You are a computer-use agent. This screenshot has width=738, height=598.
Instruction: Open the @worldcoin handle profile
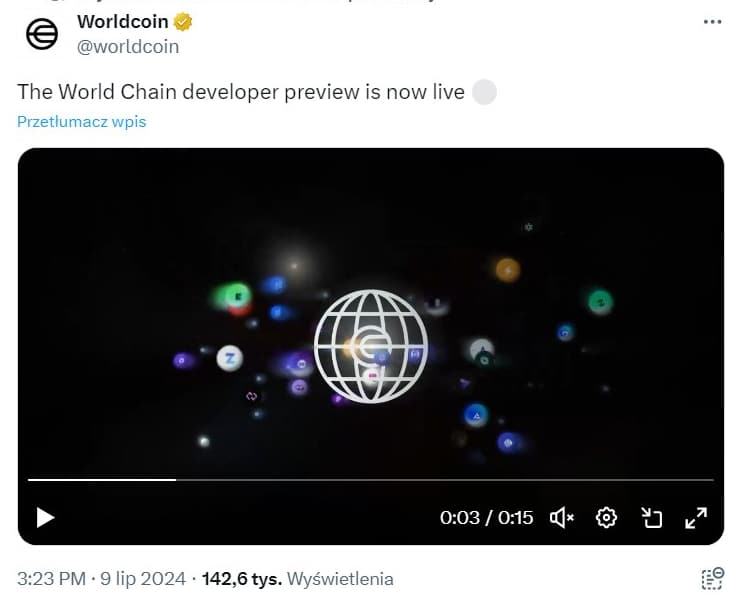(128, 47)
